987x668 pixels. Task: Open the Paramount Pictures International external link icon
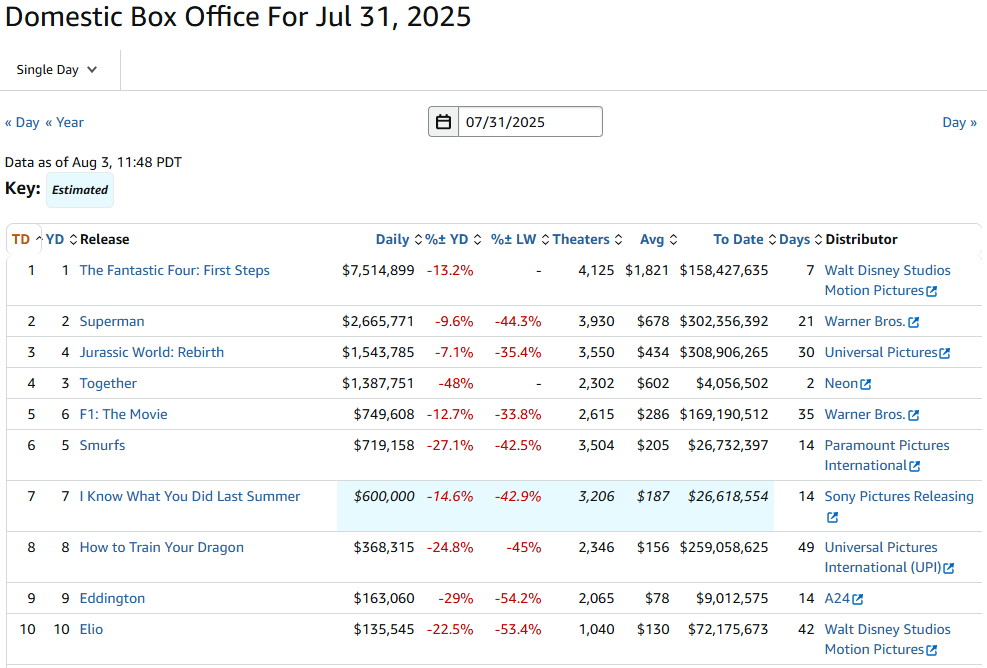[915, 466]
